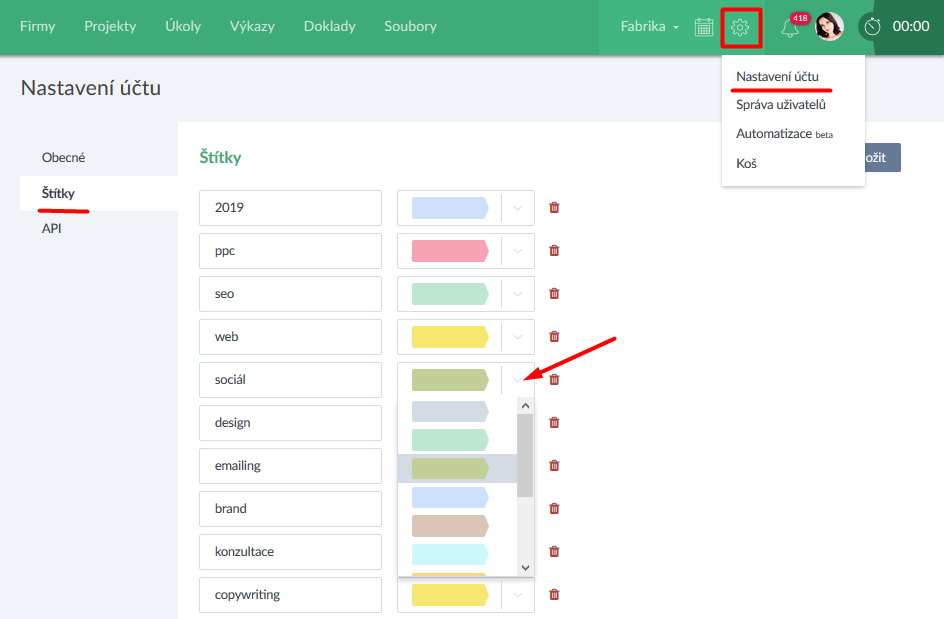This screenshot has height=619, width=944.
Task: Open the Projekty menu item
Action: point(110,27)
